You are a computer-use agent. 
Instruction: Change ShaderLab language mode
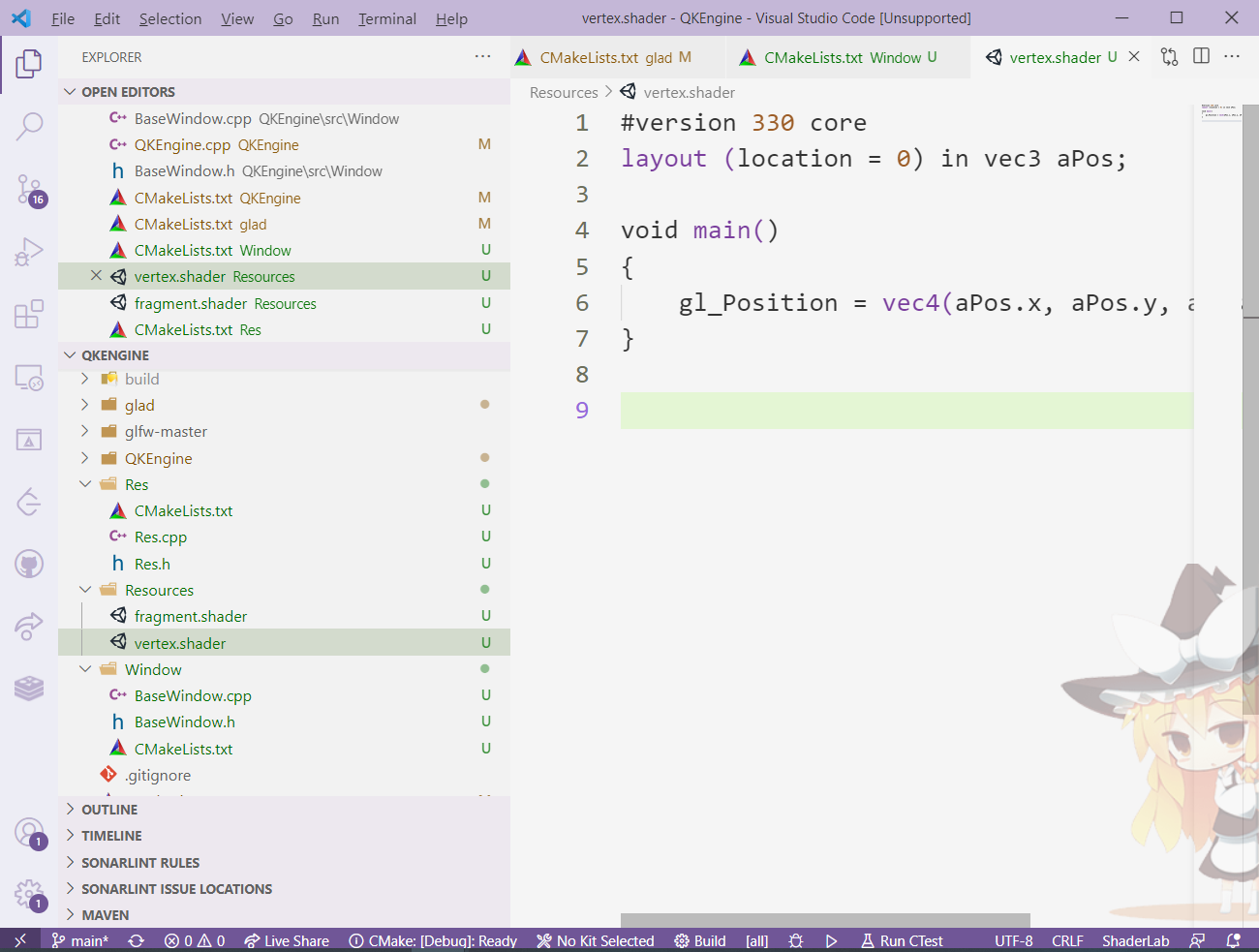click(x=1135, y=940)
